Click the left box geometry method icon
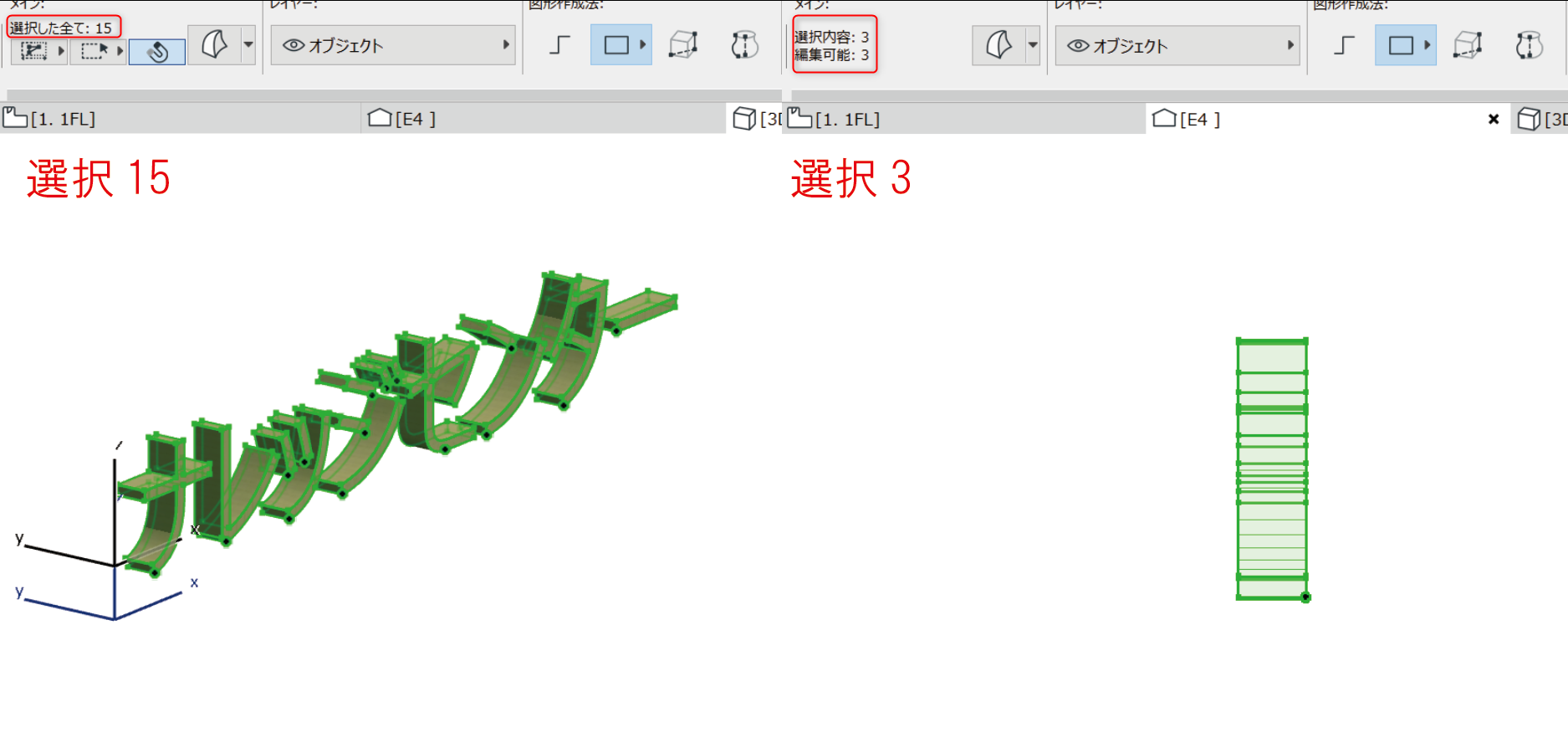The width and height of the screenshot is (1568, 738). click(x=683, y=45)
